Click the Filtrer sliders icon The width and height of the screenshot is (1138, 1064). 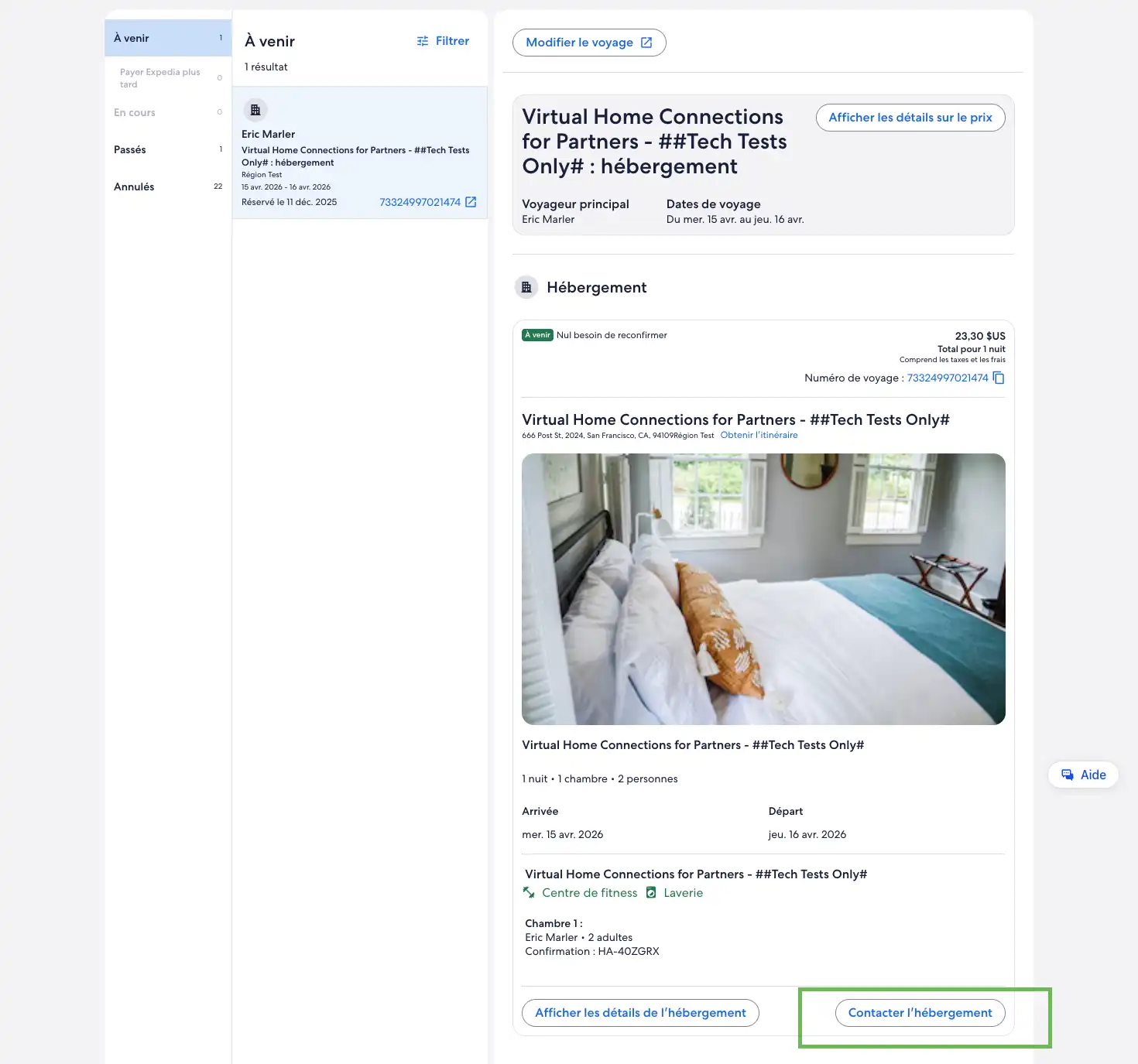pos(423,41)
